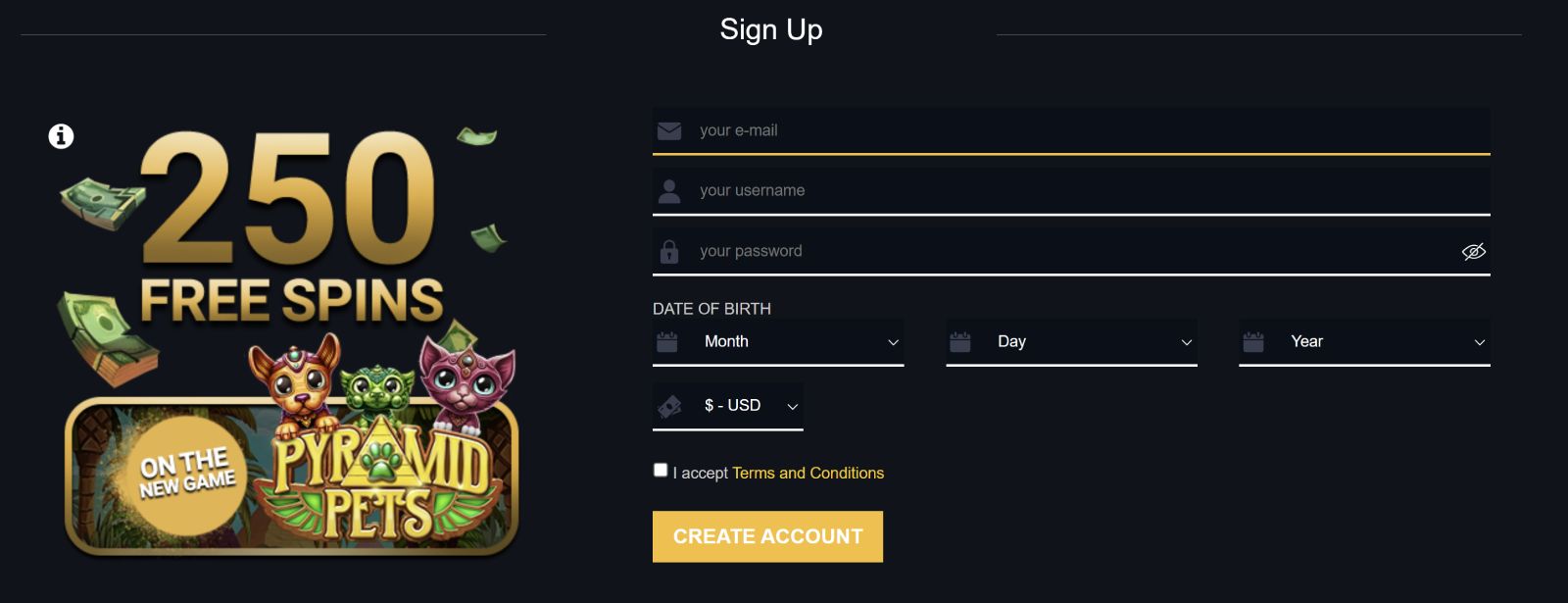Focus the your e-mail input field
1568x603 pixels.
(x=1078, y=130)
